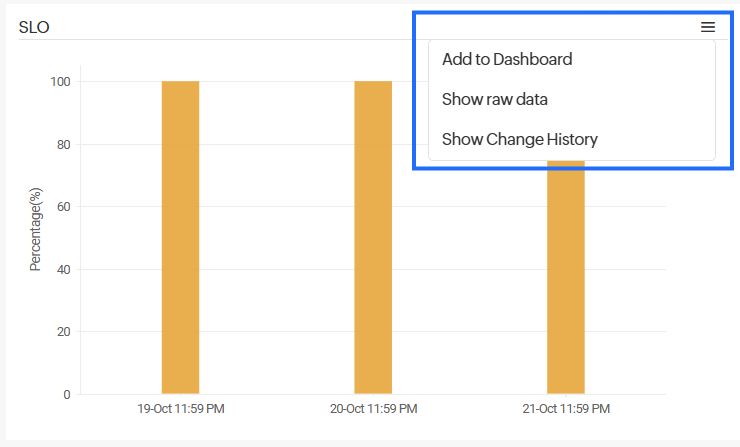Open Show Change History entry

pyautogui.click(x=520, y=139)
